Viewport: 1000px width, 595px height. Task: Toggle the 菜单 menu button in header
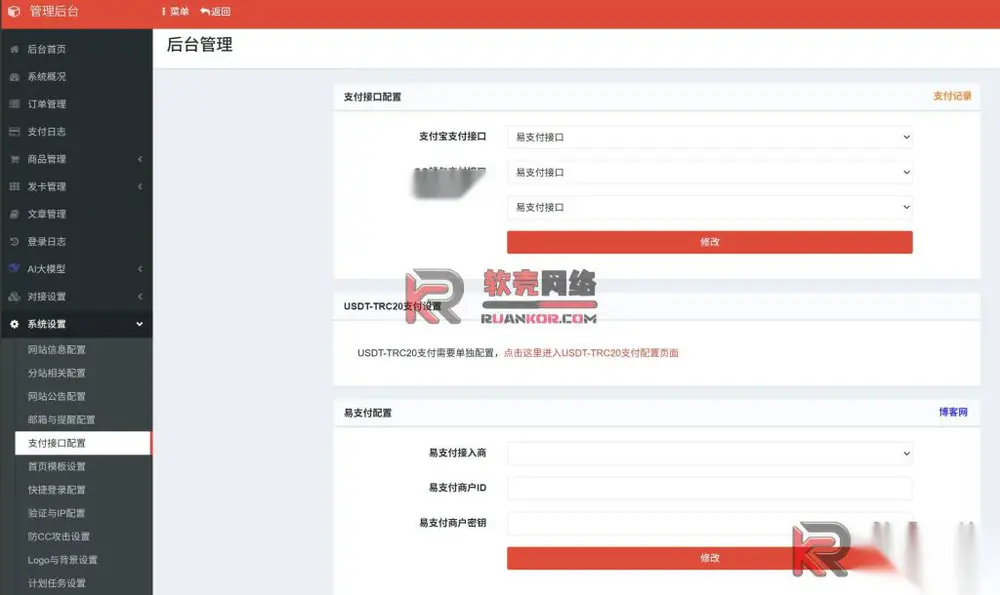pos(175,11)
